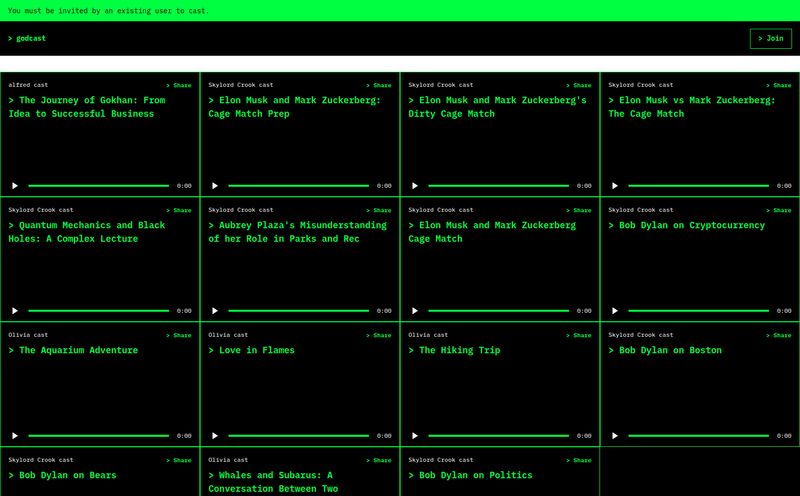Share the 'Whales and Subarus' cast
Image resolution: width=800 pixels, height=496 pixels.
point(379,460)
